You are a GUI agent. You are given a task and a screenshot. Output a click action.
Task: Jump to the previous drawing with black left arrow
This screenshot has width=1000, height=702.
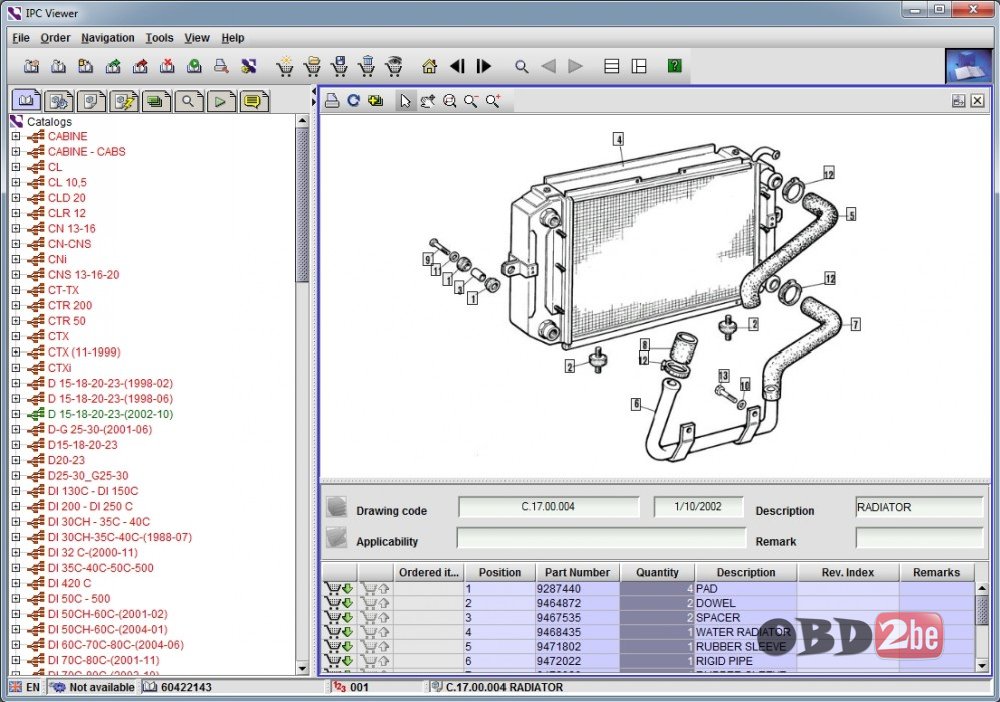pyautogui.click(x=457, y=66)
